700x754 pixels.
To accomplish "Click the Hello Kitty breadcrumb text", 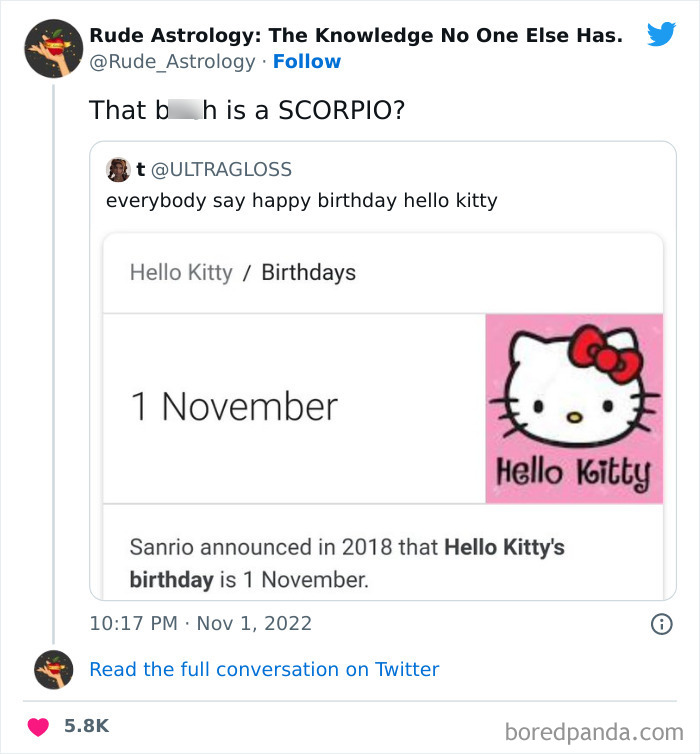I will tap(181, 272).
